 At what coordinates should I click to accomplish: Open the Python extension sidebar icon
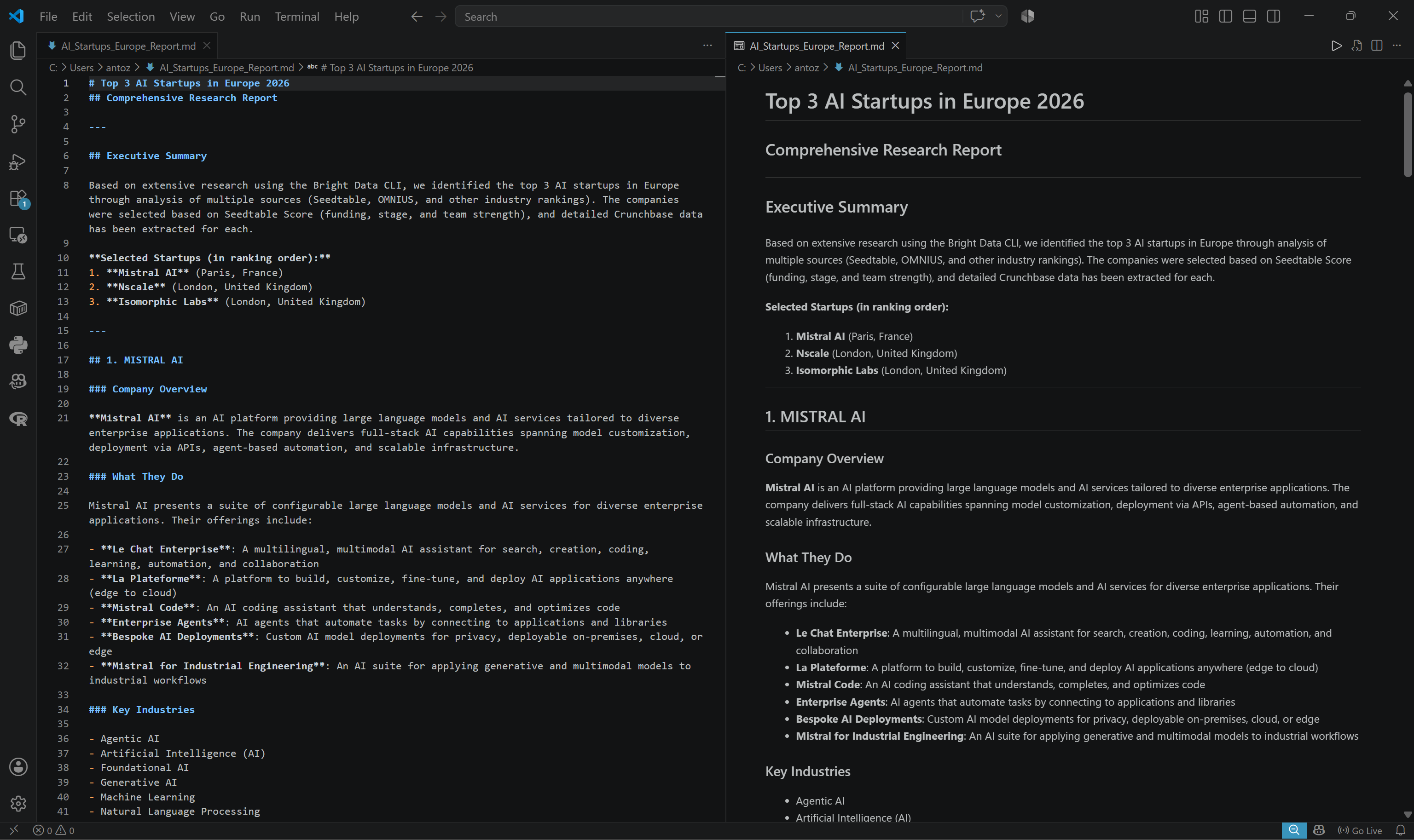(x=18, y=345)
